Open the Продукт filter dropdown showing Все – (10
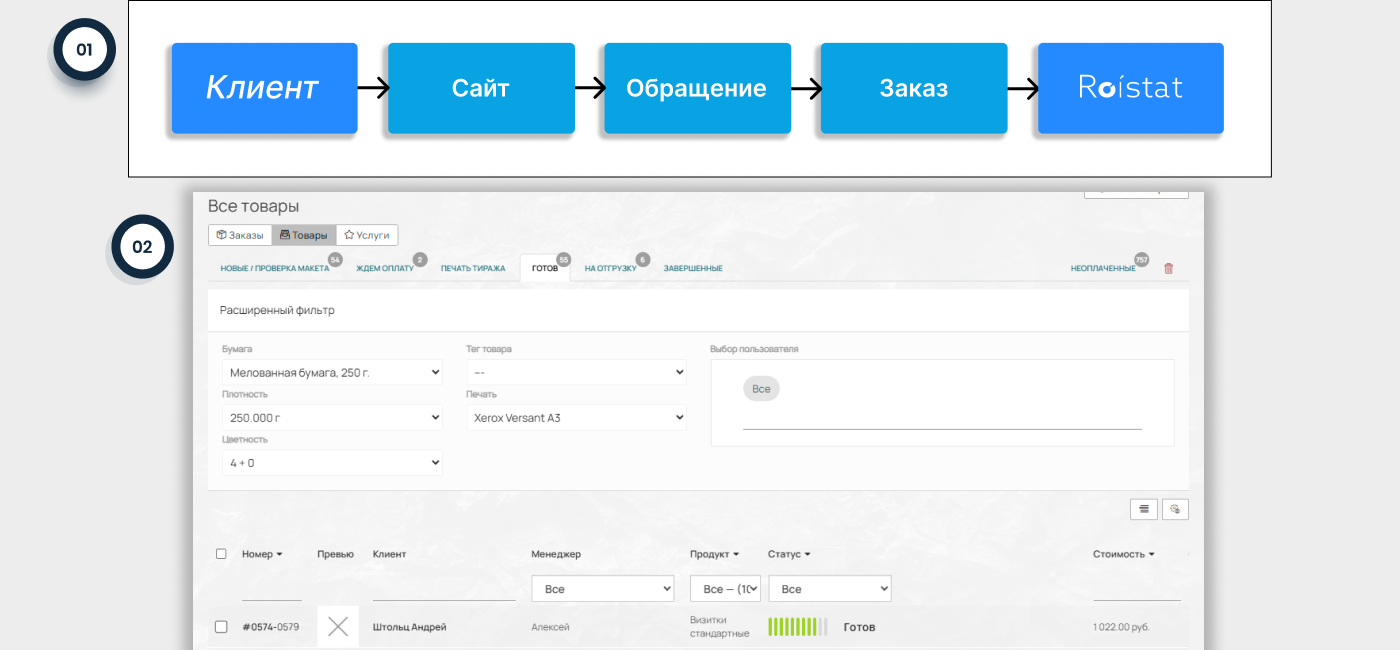The height and width of the screenshot is (650, 1400). coord(725,588)
